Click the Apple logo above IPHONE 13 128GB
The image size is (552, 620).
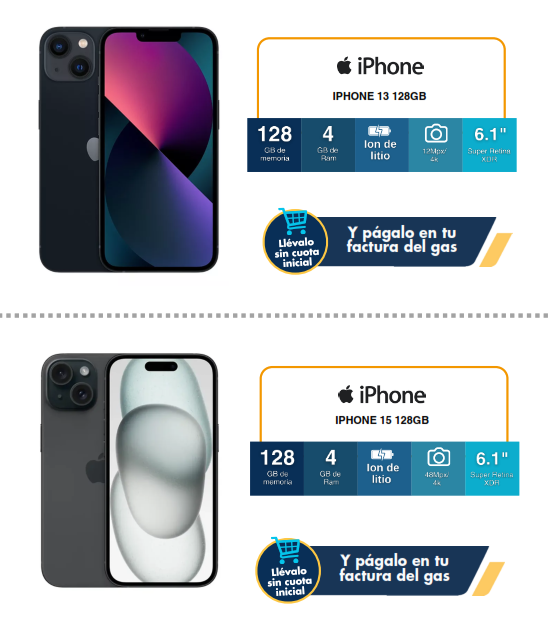tap(344, 66)
